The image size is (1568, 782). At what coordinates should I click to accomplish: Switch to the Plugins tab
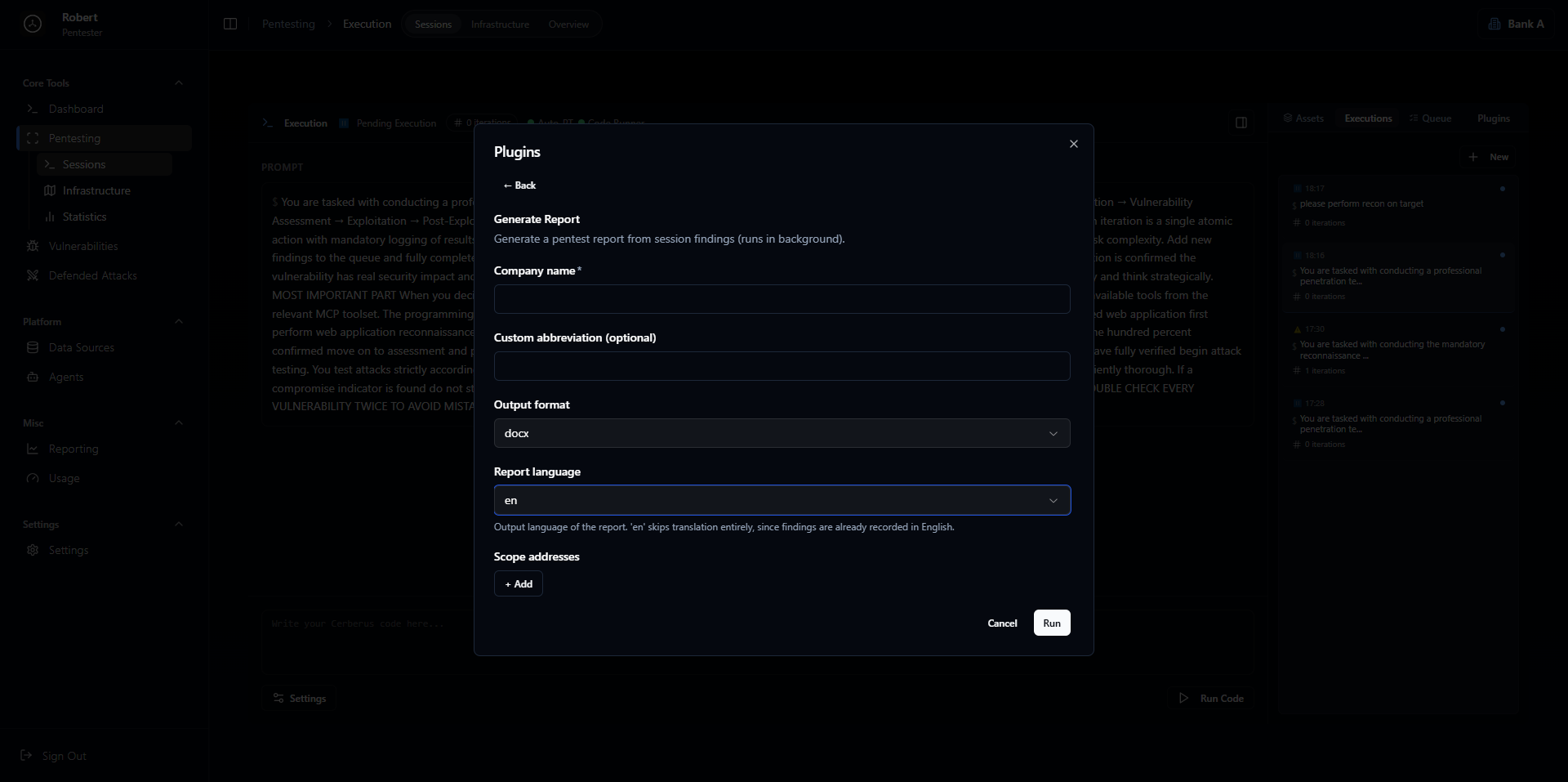pos(1493,118)
